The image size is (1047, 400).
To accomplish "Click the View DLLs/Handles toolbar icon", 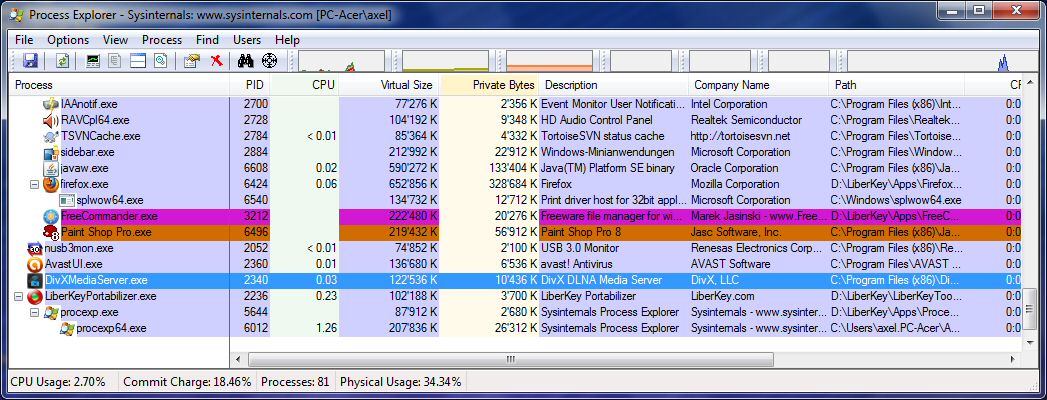I will point(160,61).
